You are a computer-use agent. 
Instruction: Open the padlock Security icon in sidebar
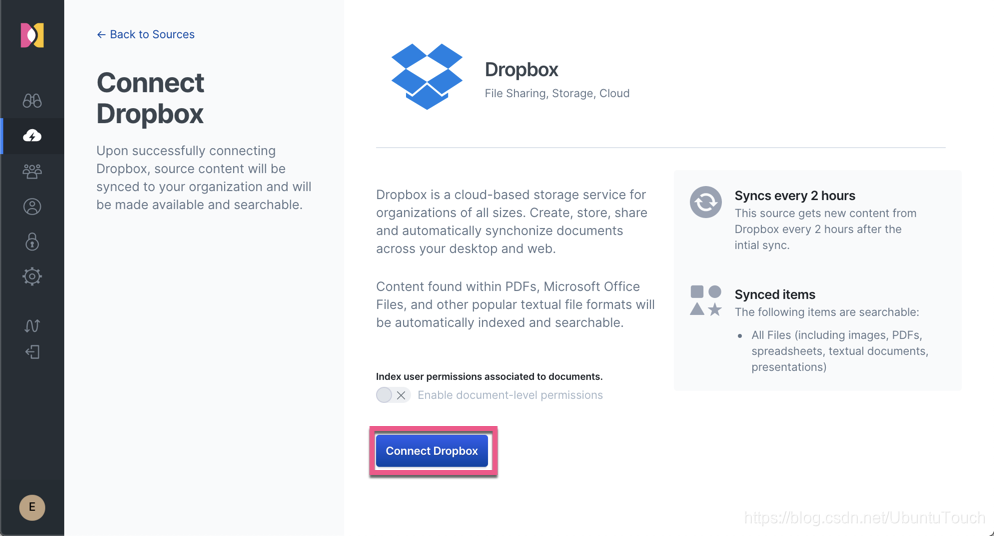click(32, 241)
